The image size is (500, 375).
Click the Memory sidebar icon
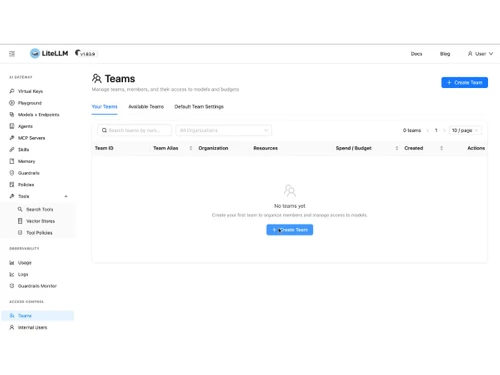(12, 161)
